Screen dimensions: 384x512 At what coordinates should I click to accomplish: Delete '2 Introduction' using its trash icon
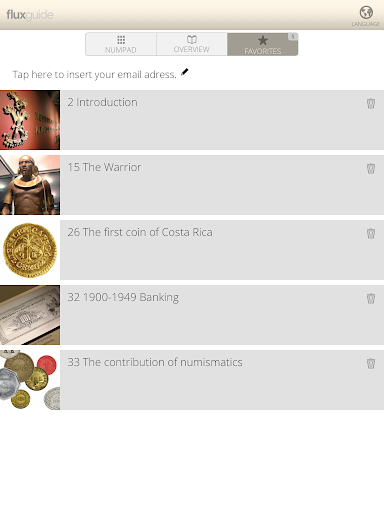pos(371,103)
